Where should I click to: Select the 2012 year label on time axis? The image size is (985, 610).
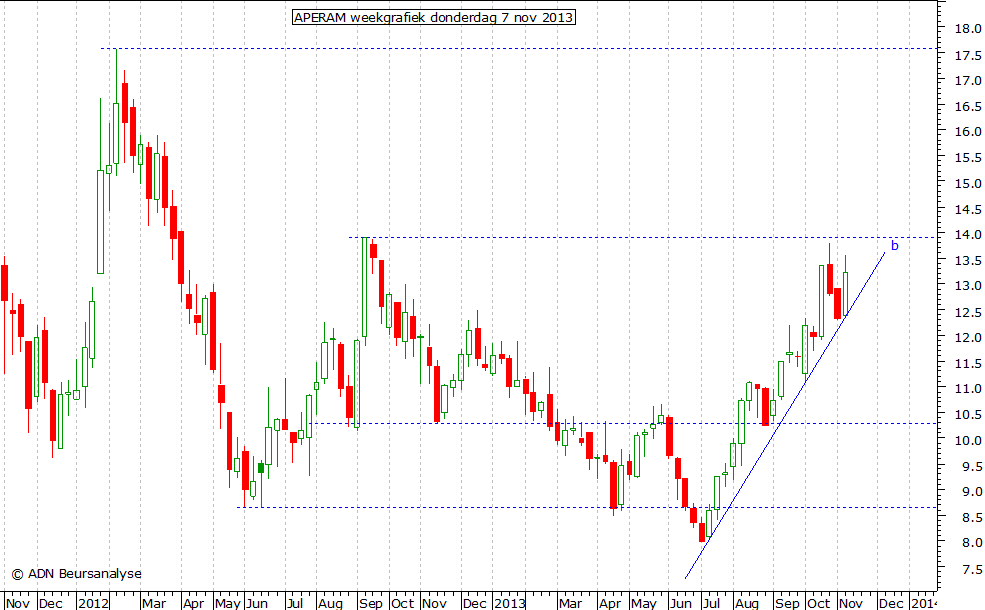93,603
